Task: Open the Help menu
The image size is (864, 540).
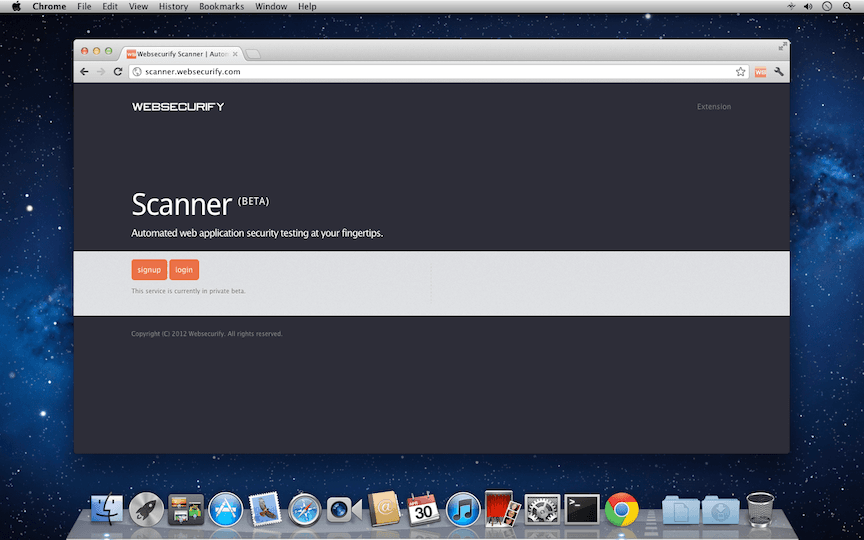Action: click(307, 7)
